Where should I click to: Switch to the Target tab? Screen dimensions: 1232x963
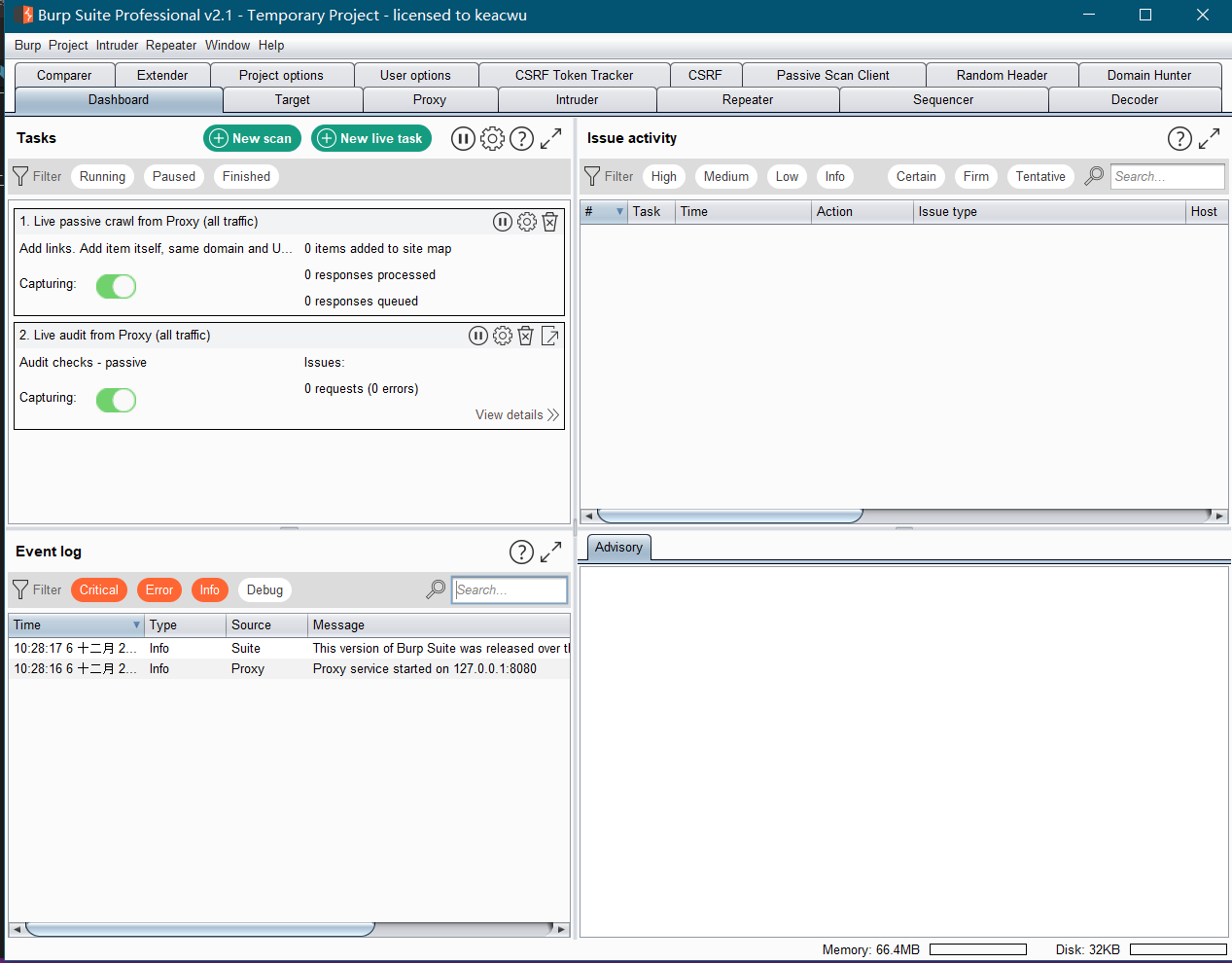click(x=293, y=99)
